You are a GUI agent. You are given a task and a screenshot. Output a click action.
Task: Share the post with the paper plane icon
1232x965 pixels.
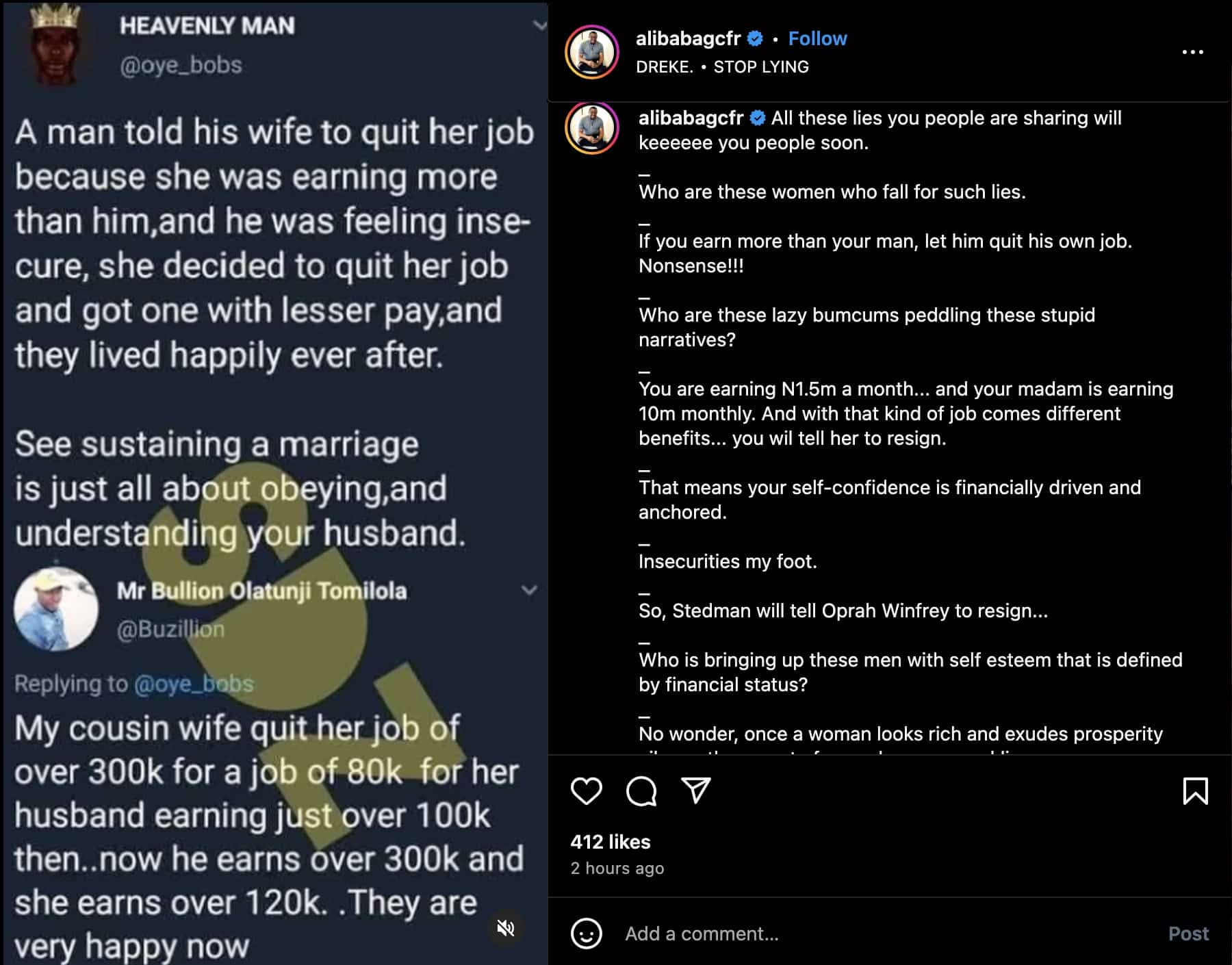click(x=696, y=790)
